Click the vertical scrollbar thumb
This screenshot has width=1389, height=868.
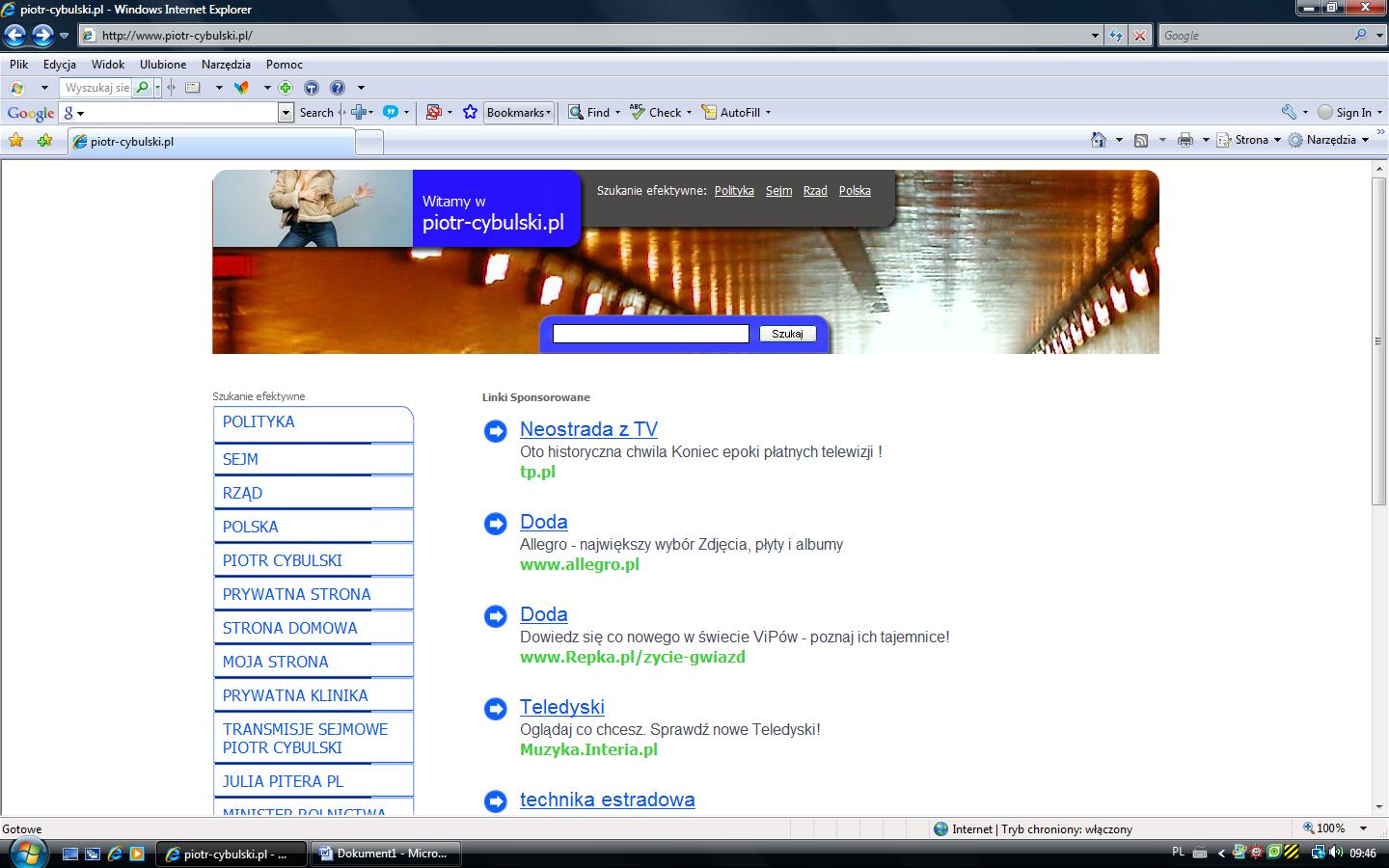pos(1378,340)
